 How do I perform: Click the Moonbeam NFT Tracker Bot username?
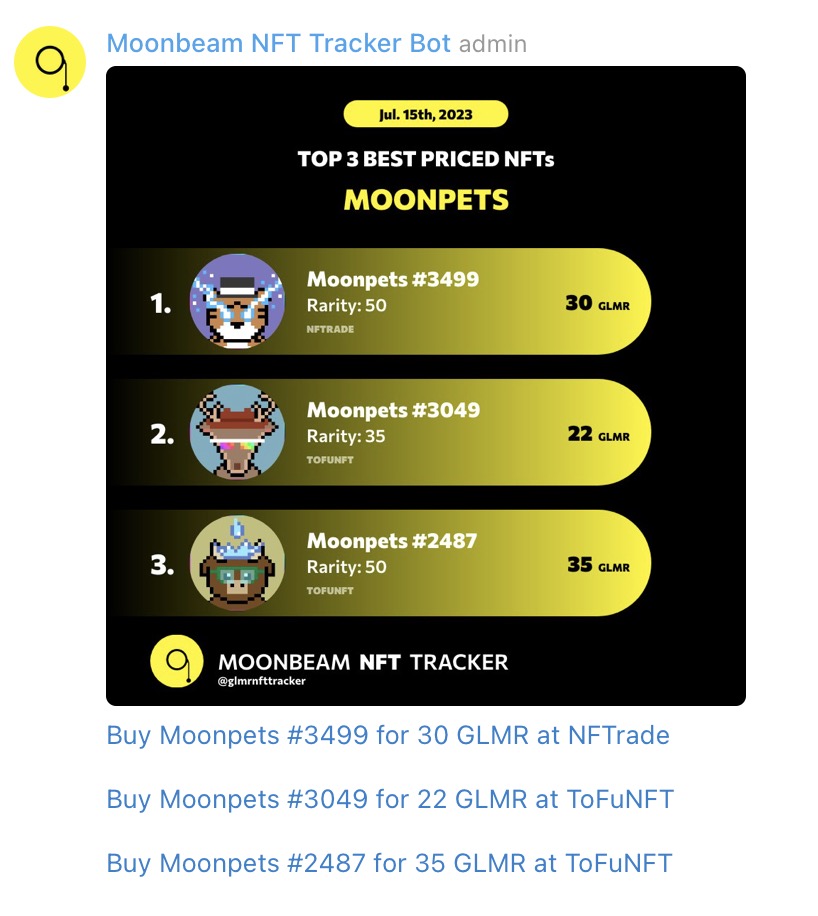click(x=280, y=43)
